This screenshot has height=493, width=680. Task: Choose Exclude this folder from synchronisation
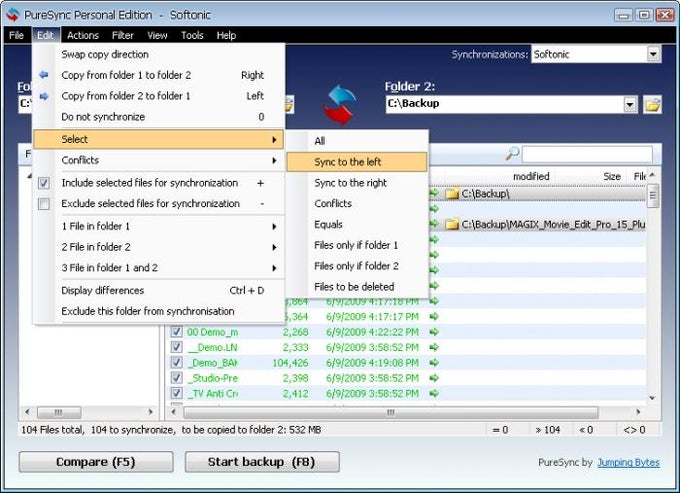click(x=159, y=311)
